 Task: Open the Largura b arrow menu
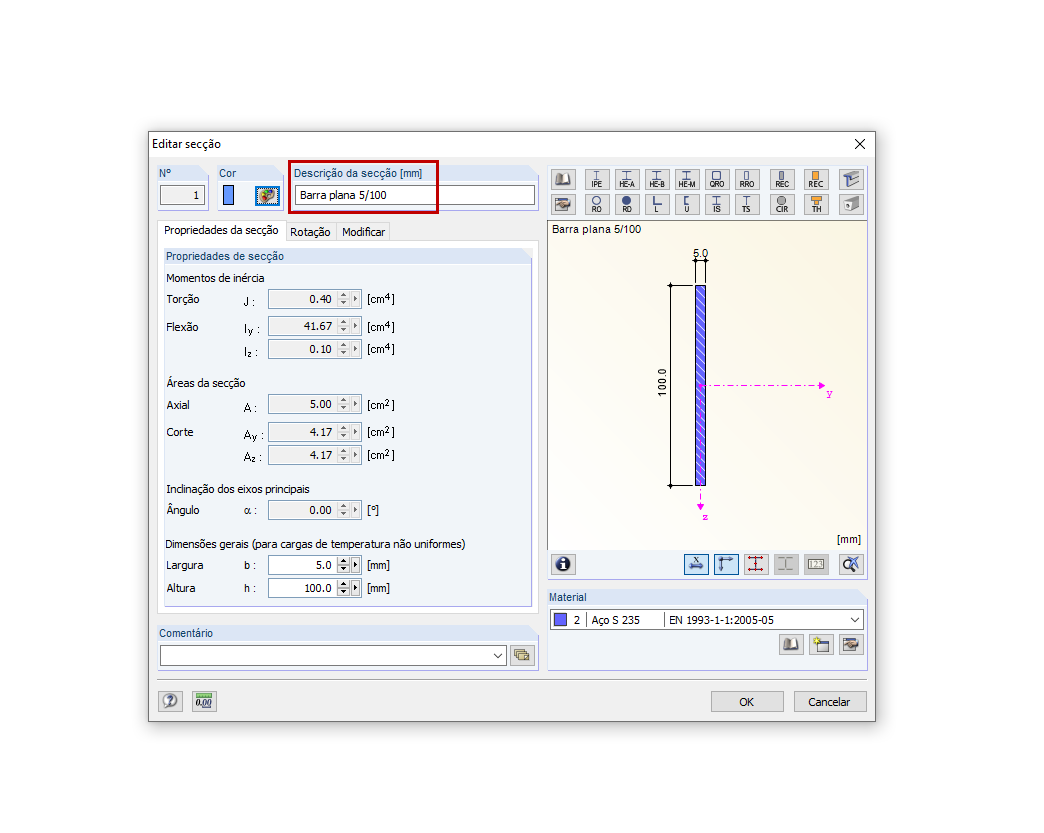click(x=356, y=565)
